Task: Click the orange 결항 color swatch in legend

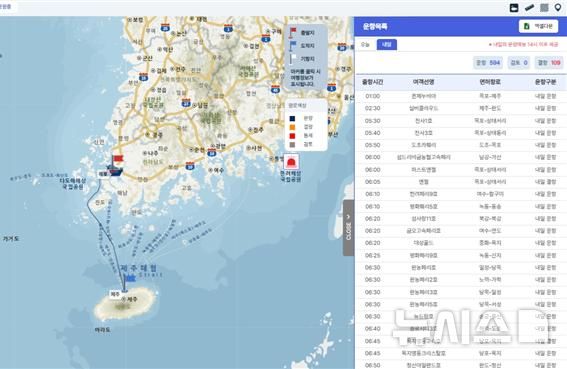Action: pyautogui.click(x=292, y=127)
